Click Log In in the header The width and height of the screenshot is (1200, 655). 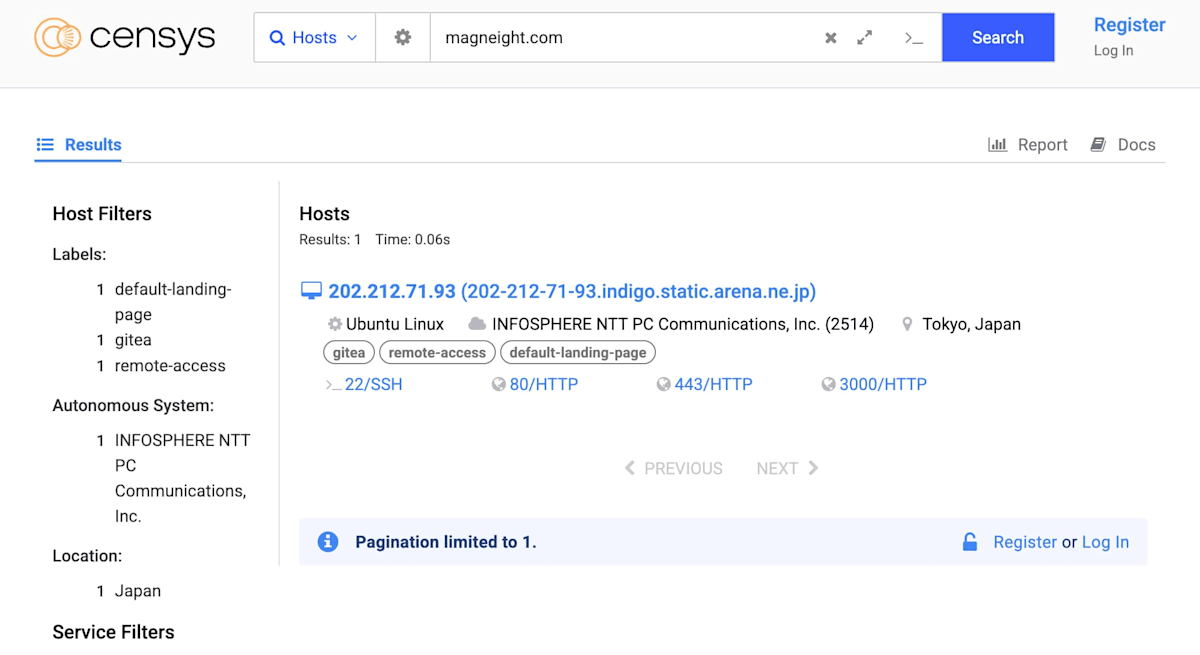(1113, 50)
